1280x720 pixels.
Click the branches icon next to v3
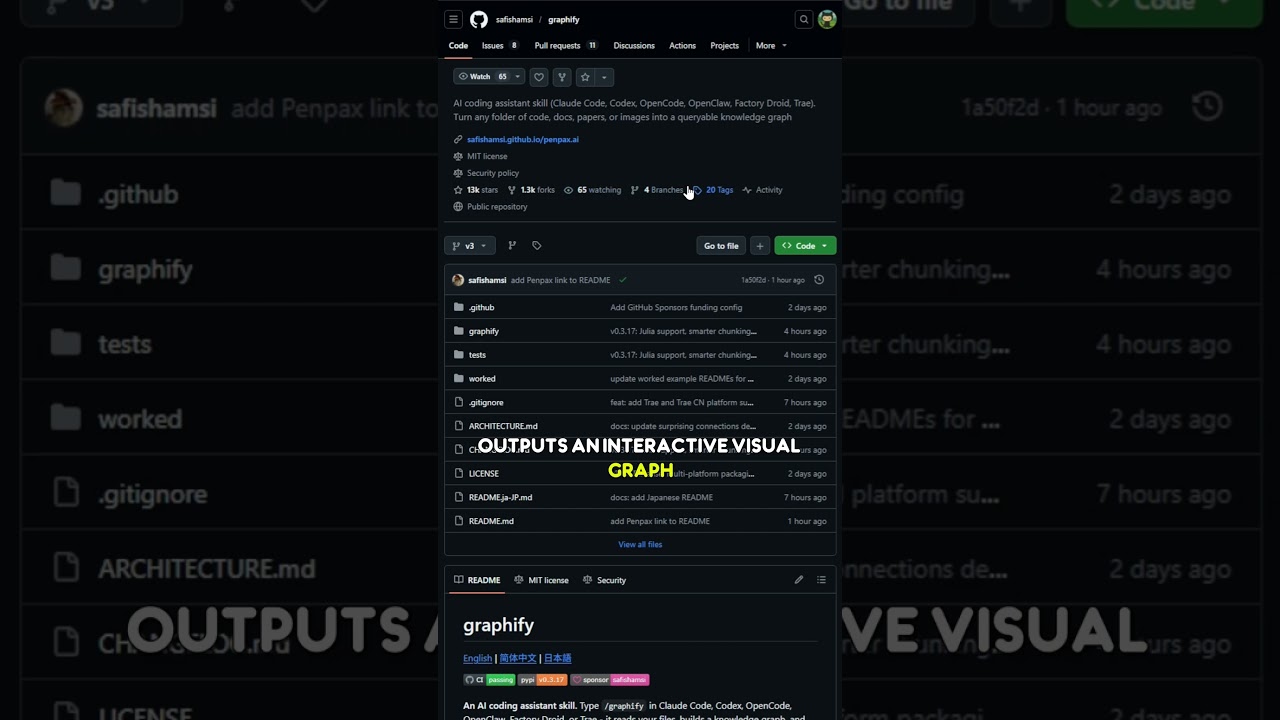point(512,246)
